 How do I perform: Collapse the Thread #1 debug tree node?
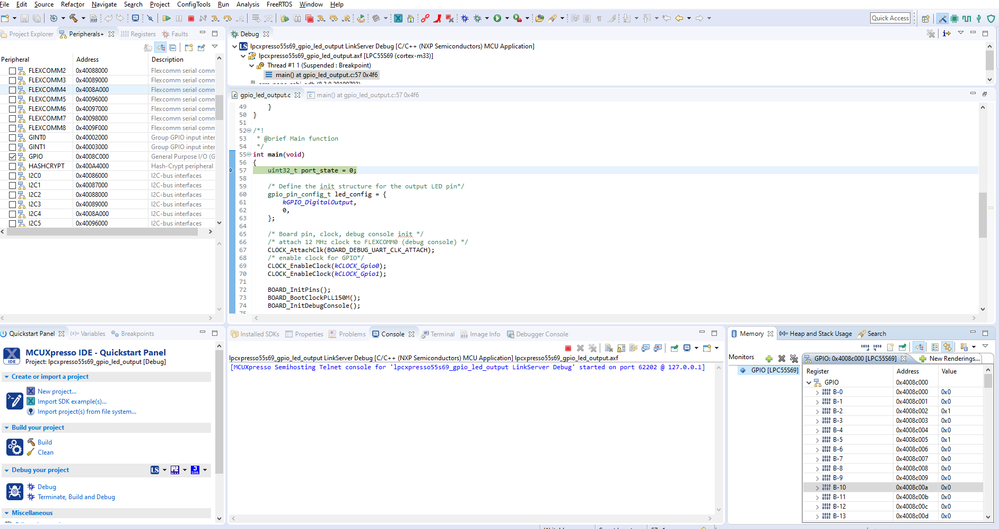tap(251, 65)
